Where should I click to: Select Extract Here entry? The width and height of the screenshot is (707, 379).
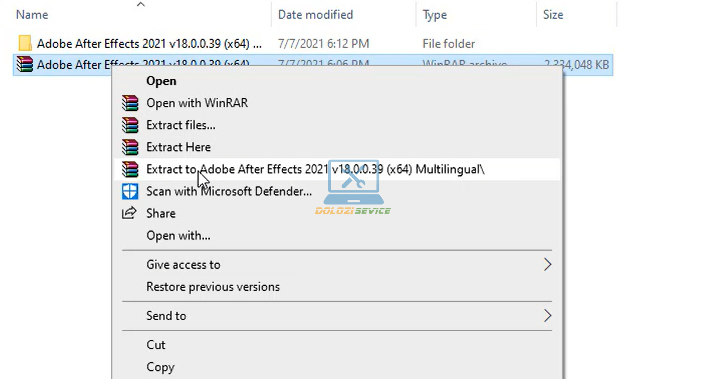[179, 147]
